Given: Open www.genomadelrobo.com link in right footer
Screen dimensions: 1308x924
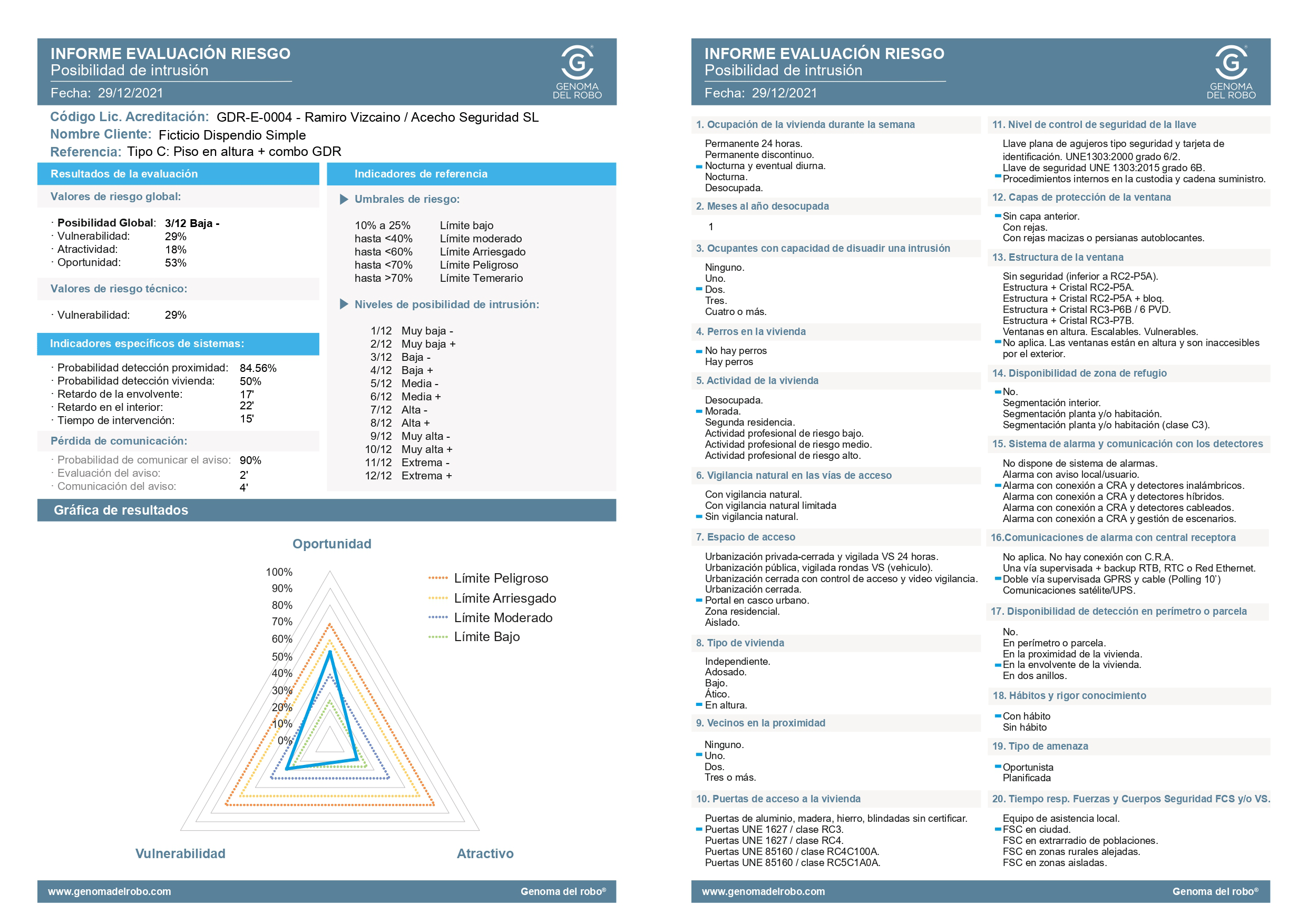Looking at the screenshot, I should [764, 891].
